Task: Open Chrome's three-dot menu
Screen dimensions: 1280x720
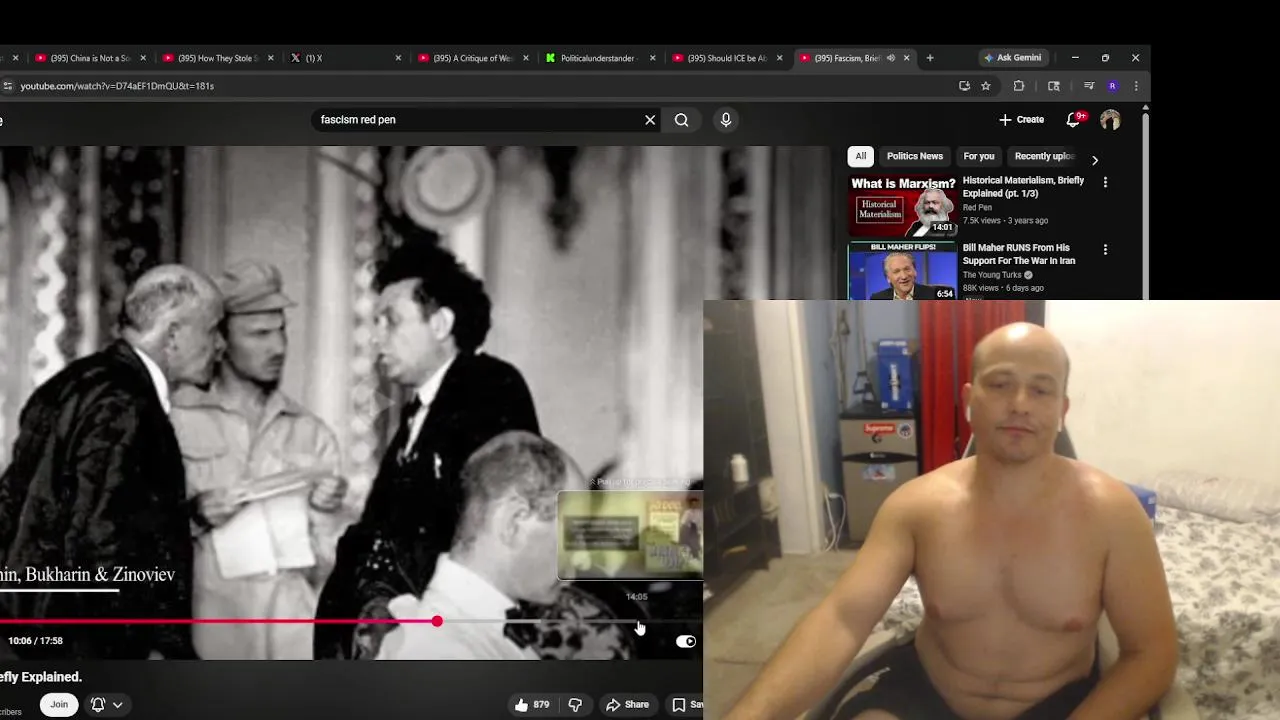Action: 1136,86
